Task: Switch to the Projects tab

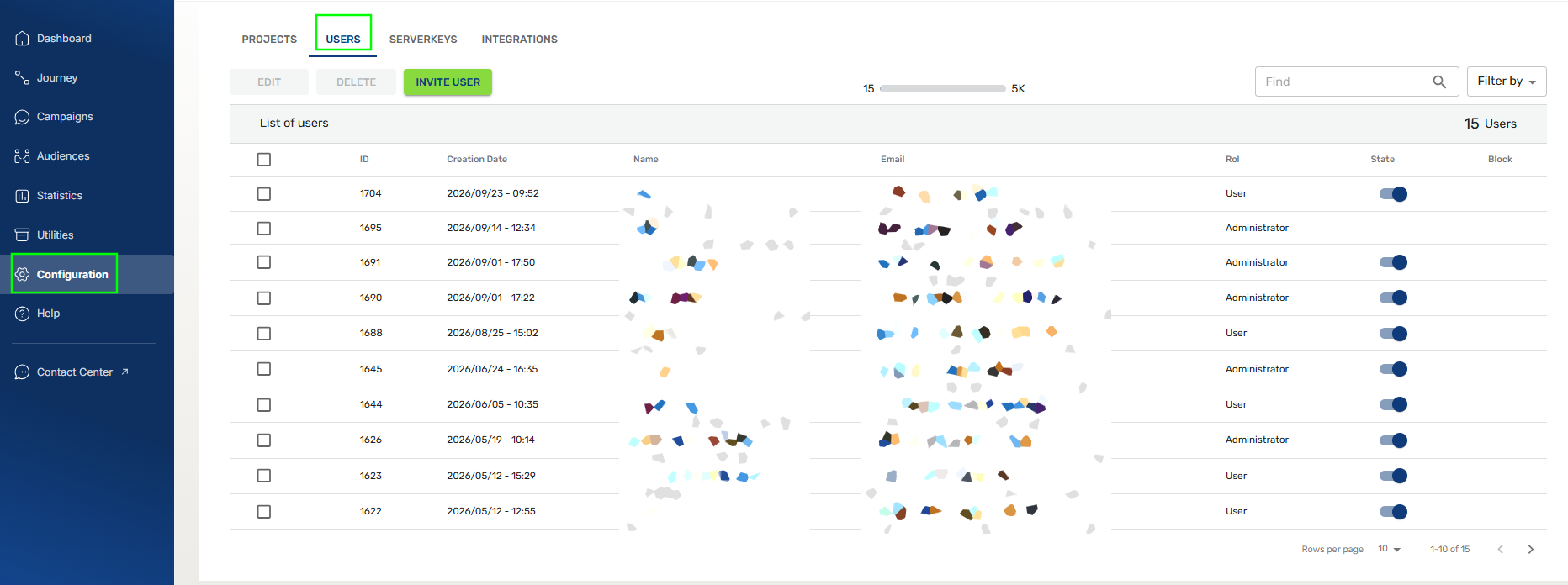Action: 269,40
